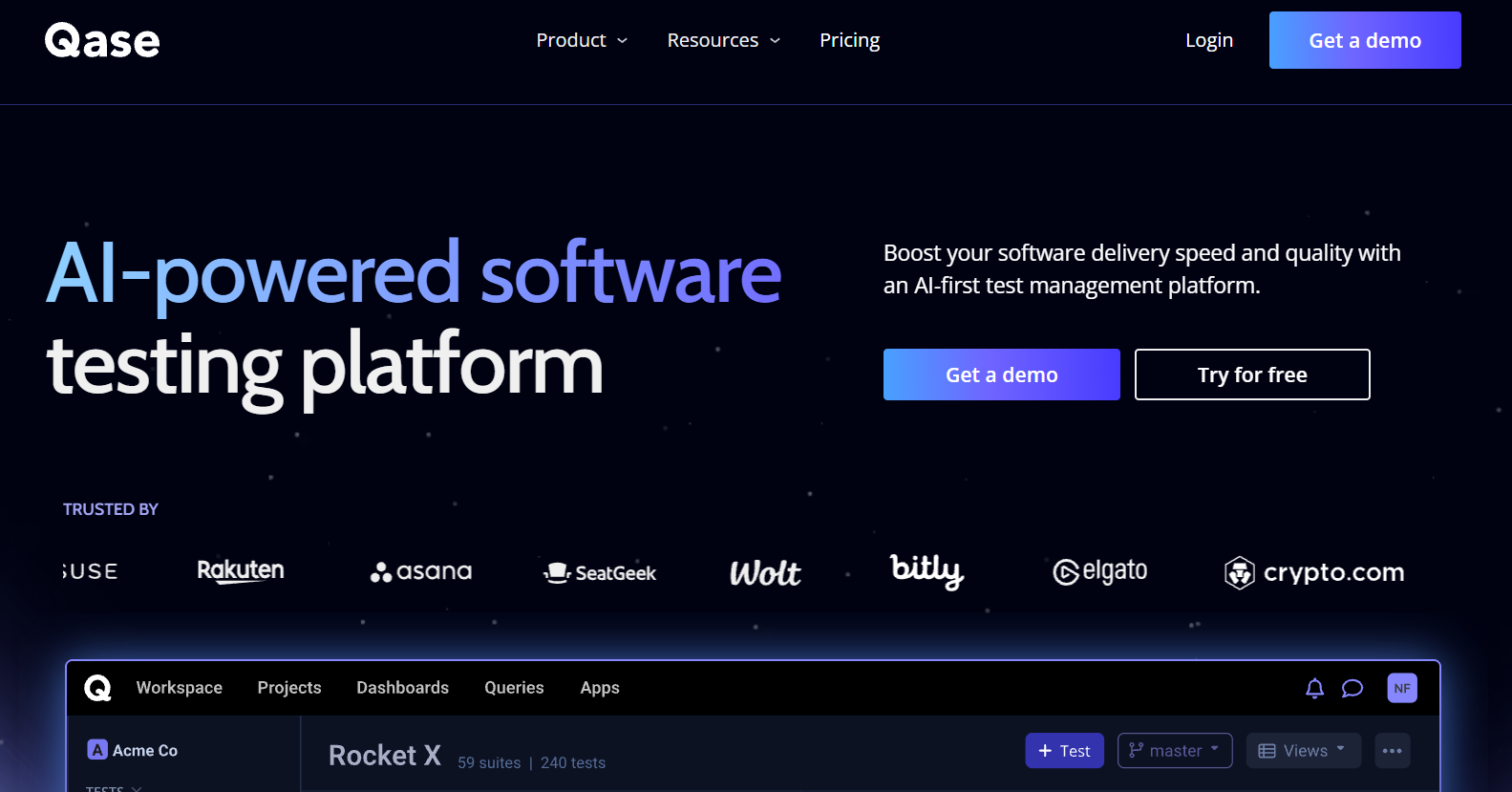Click the Asana logo
Screen dimensions: 1512x792
click(421, 571)
